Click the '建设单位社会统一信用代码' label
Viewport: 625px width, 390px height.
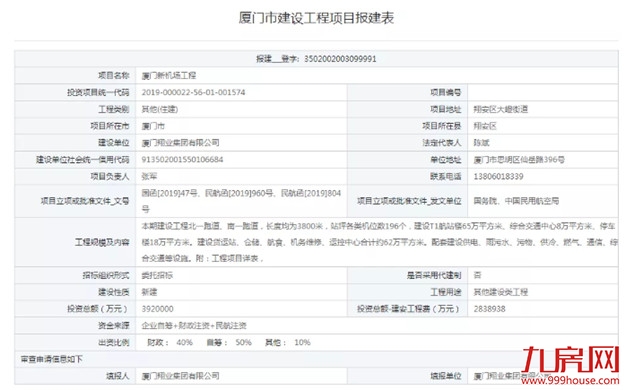point(83,160)
